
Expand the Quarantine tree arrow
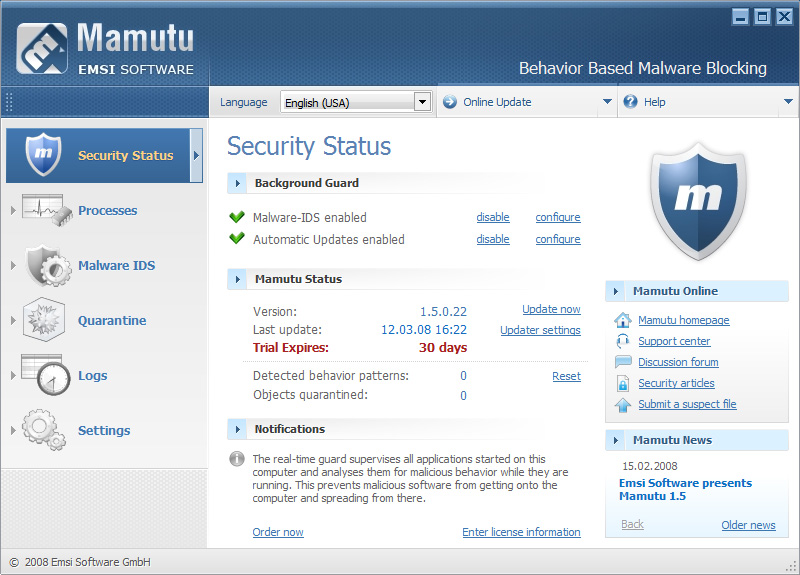click(13, 320)
